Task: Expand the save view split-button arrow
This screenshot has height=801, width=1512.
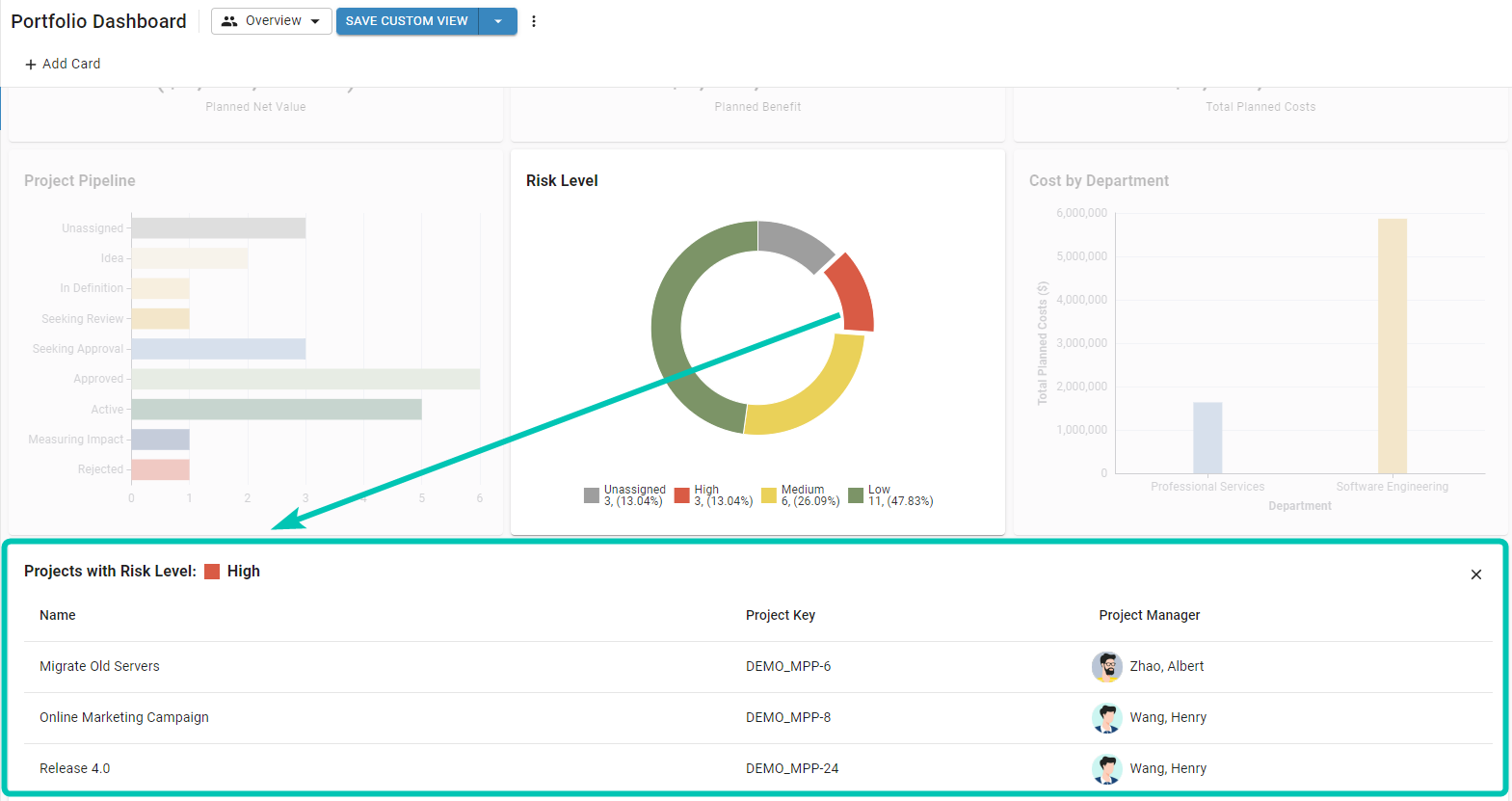Action: [498, 21]
